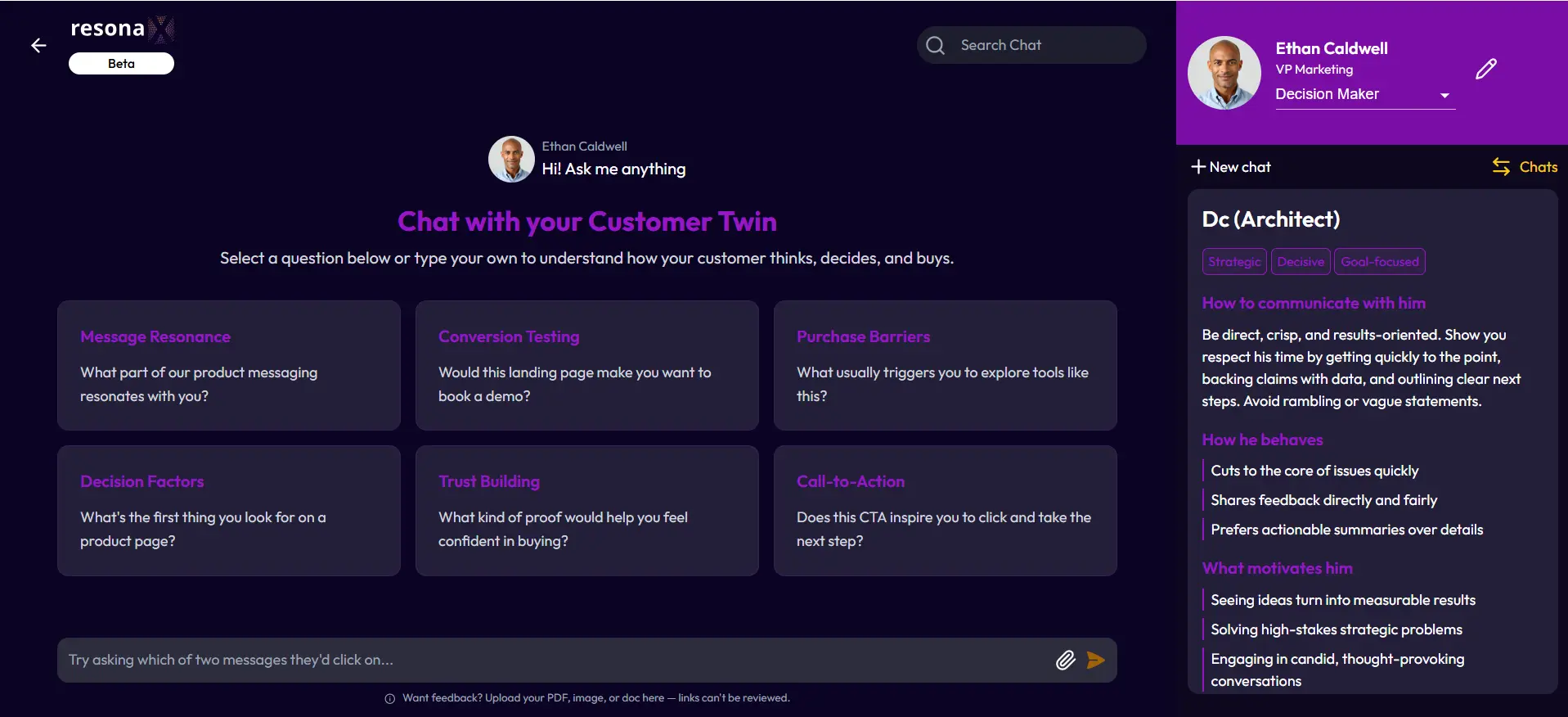
Task: Pick the Decision Factors card
Action: [x=229, y=511]
